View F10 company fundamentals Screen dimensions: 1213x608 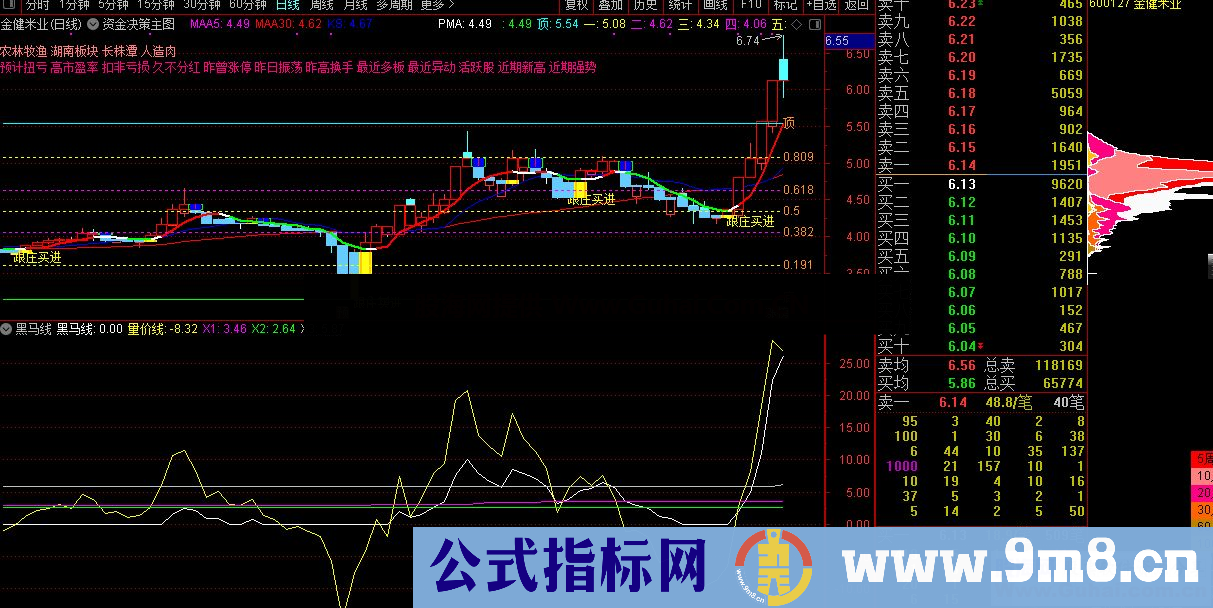coord(752,5)
